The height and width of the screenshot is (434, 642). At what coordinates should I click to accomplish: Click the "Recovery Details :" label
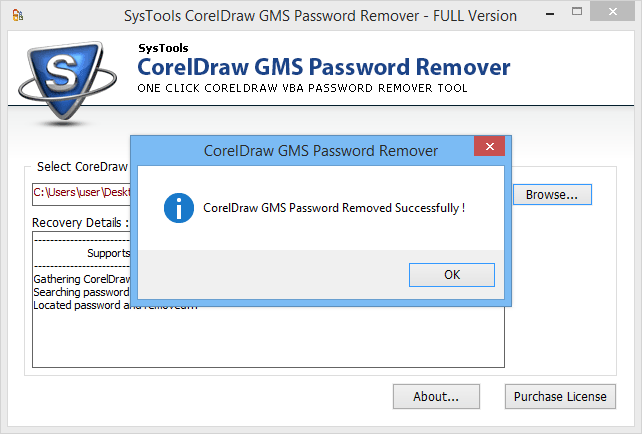point(80,222)
